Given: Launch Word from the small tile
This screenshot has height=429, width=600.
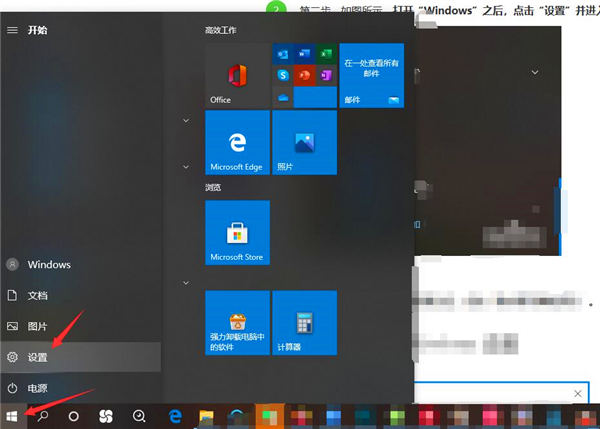Looking at the screenshot, I should [x=303, y=53].
